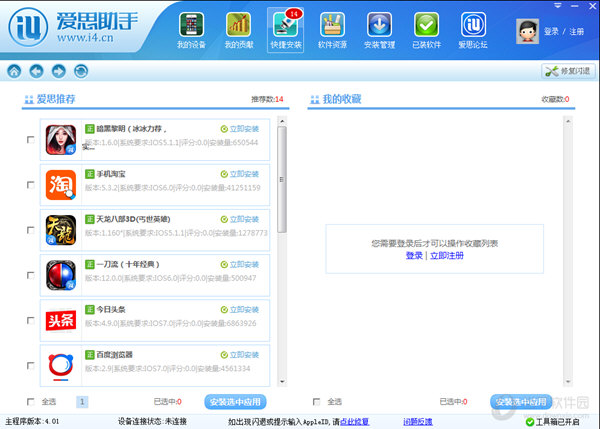The image size is (600, 429).
Task: Click the 设备连接状态:未连接 status text
Action: [152, 422]
